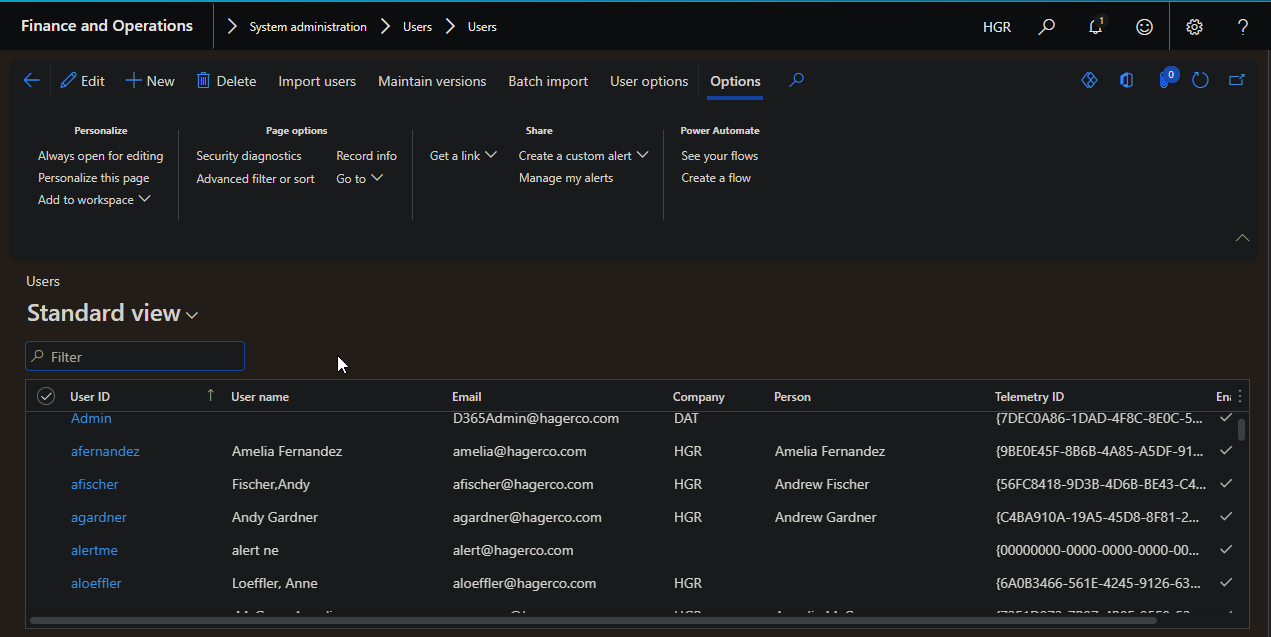Toggle Enabled checkmark for afischer row

1226,484
